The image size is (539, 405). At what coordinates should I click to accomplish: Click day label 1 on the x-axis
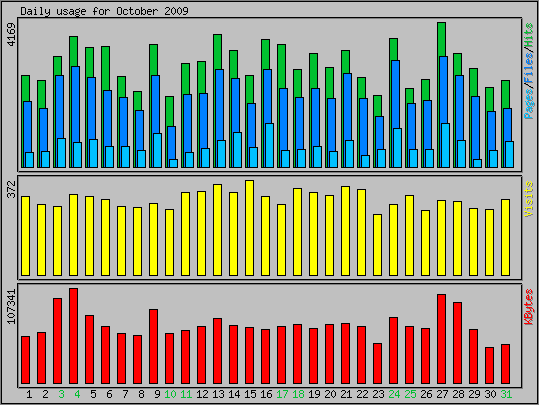29,394
